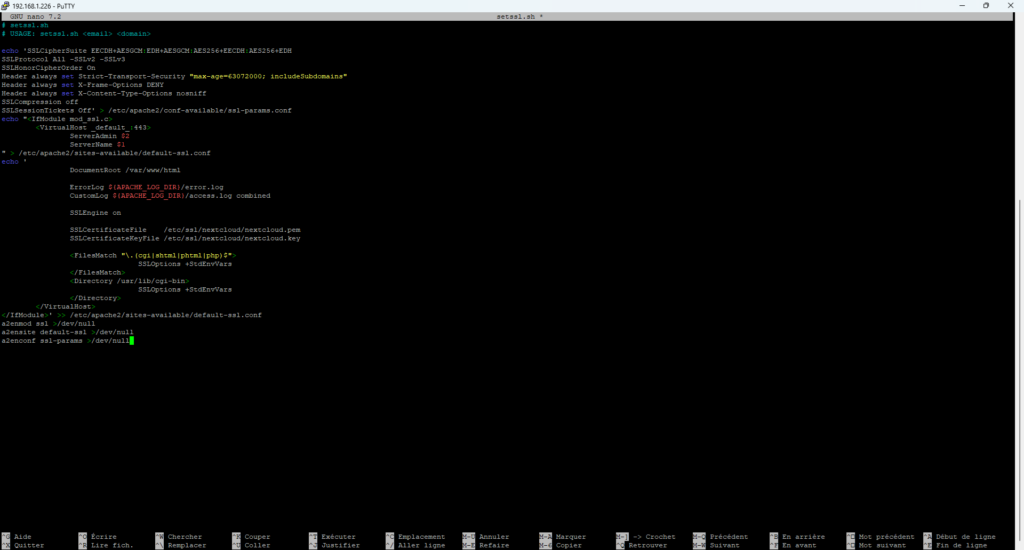The image size is (1024, 550).
Task: Place cursor on '# setssl.sh' comment line
Action: point(25,25)
